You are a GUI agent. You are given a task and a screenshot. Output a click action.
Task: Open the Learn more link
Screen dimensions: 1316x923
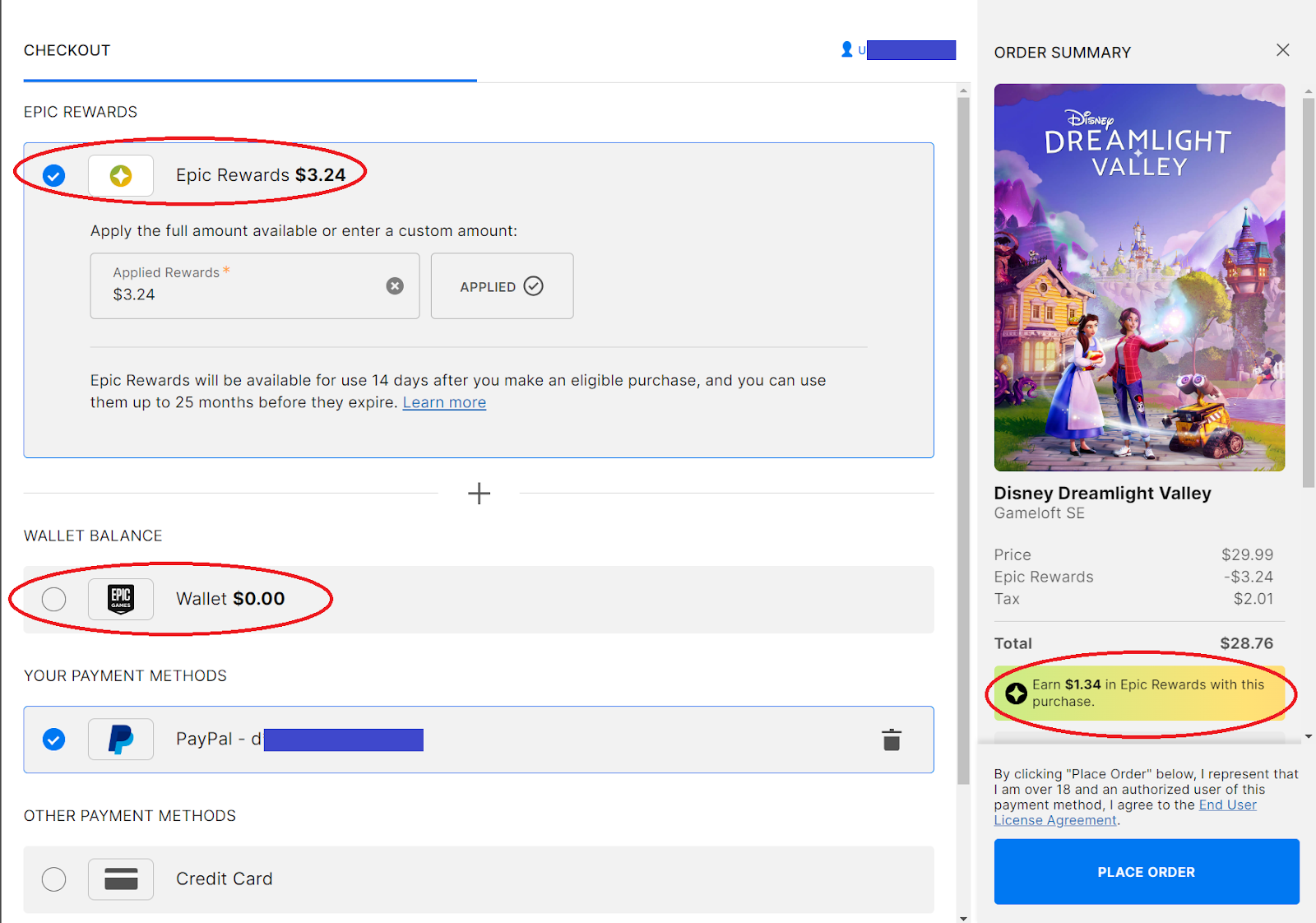pyautogui.click(x=444, y=402)
